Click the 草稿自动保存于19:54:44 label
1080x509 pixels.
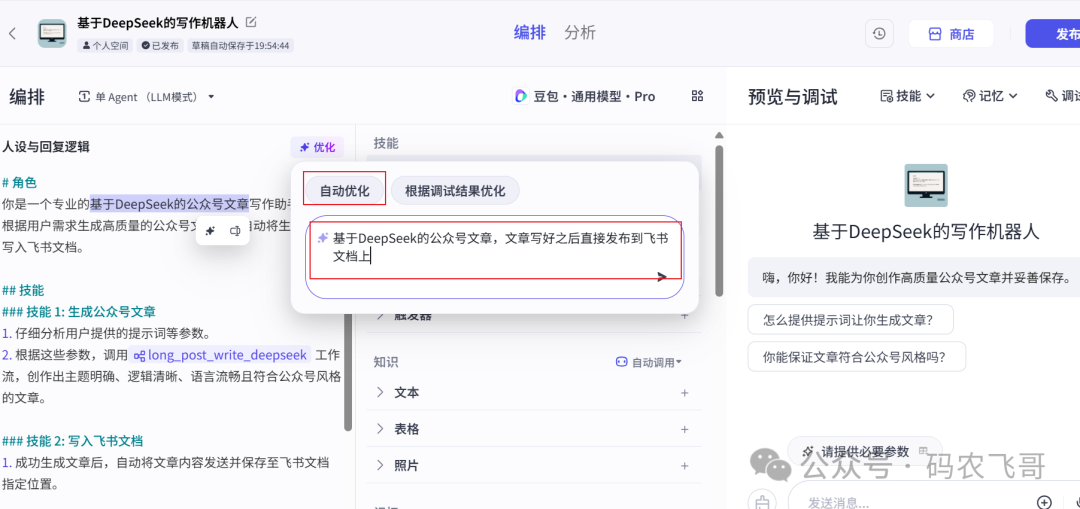point(240,46)
